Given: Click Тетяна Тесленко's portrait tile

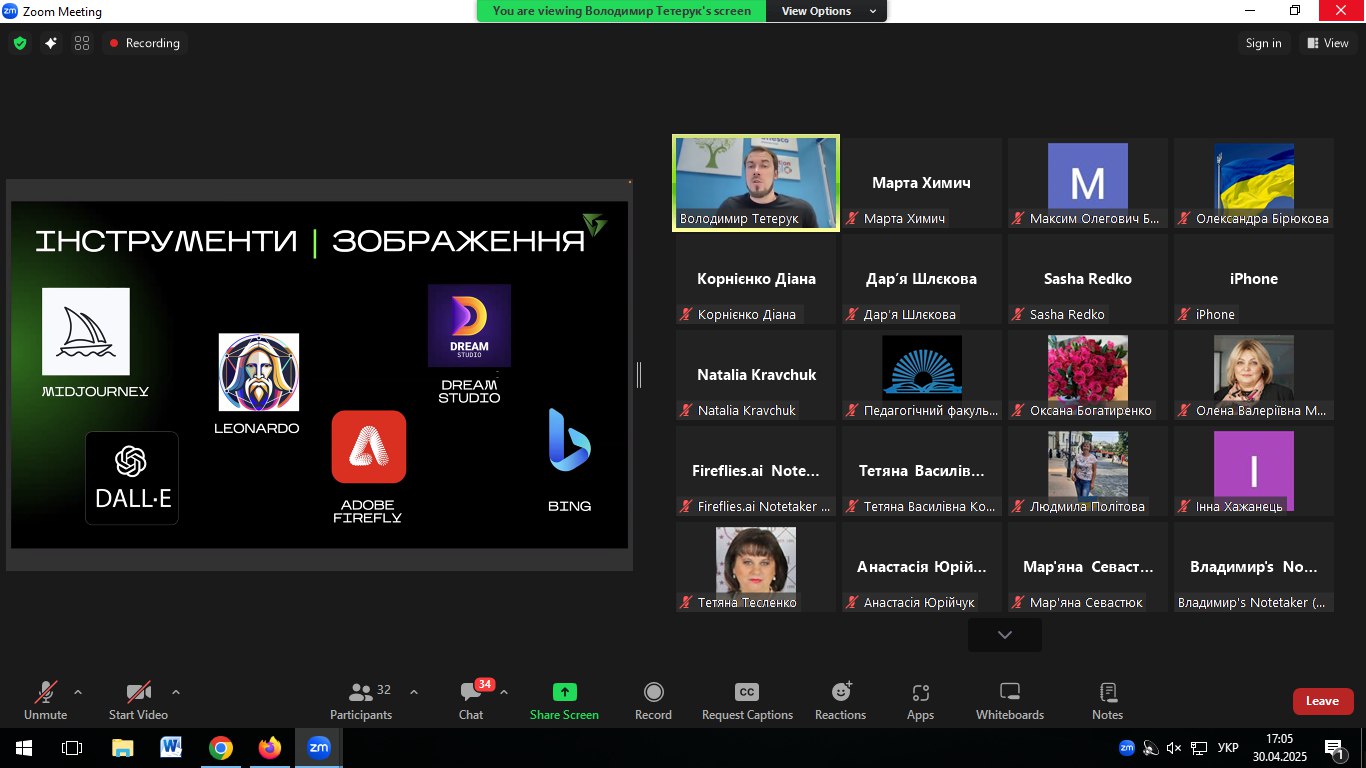Looking at the screenshot, I should tap(756, 567).
